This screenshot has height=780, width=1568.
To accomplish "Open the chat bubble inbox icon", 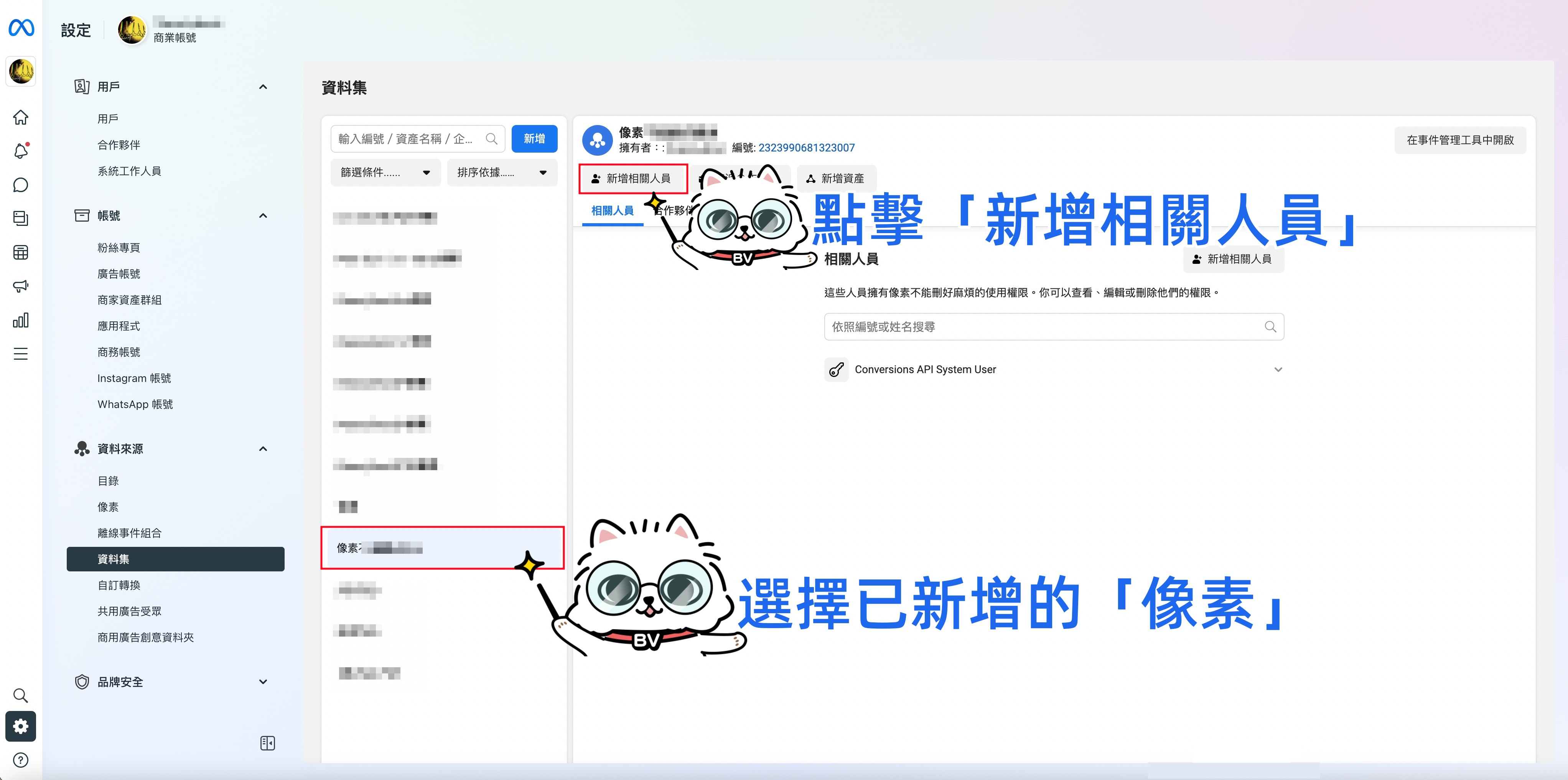I will click(x=21, y=185).
